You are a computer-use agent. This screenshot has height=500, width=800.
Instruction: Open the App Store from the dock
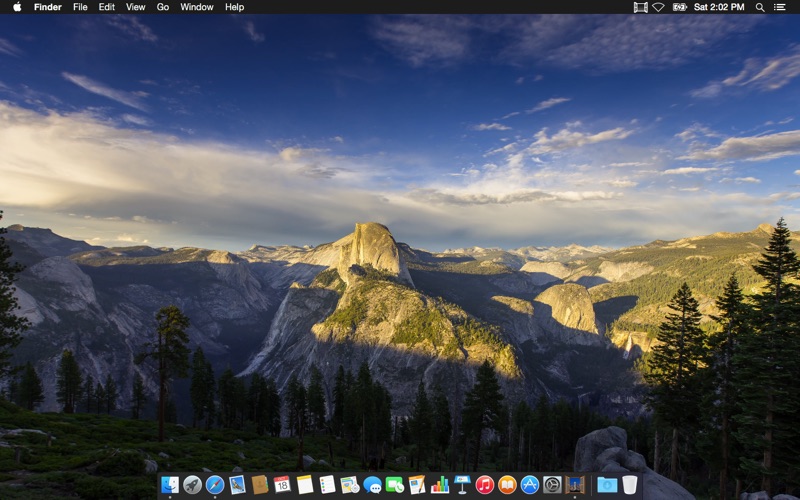click(x=530, y=485)
